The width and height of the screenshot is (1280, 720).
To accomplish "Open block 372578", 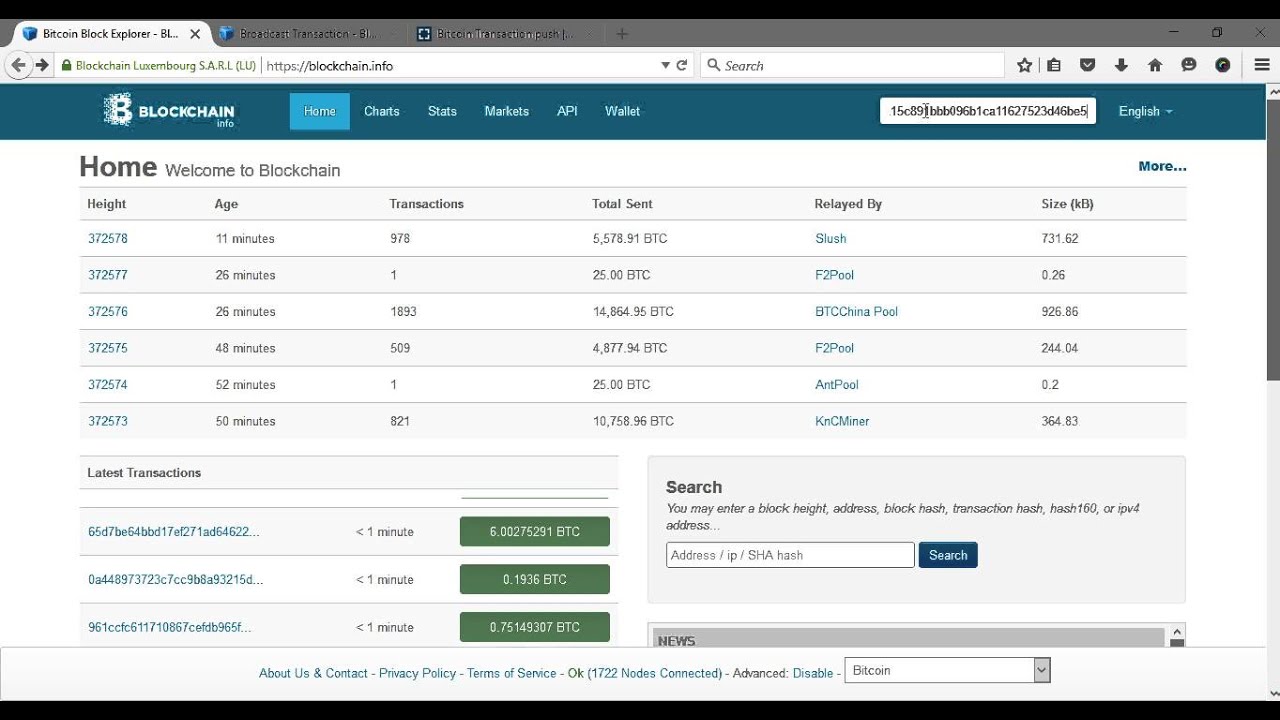I will tap(108, 239).
